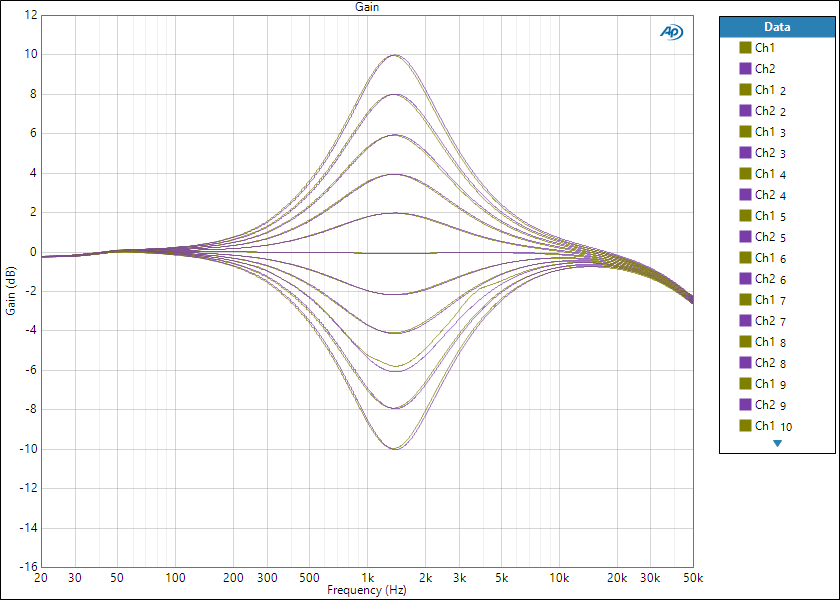Select the Ch2 9 legend label
Image resolution: width=840 pixels, height=600 pixels.
770,405
